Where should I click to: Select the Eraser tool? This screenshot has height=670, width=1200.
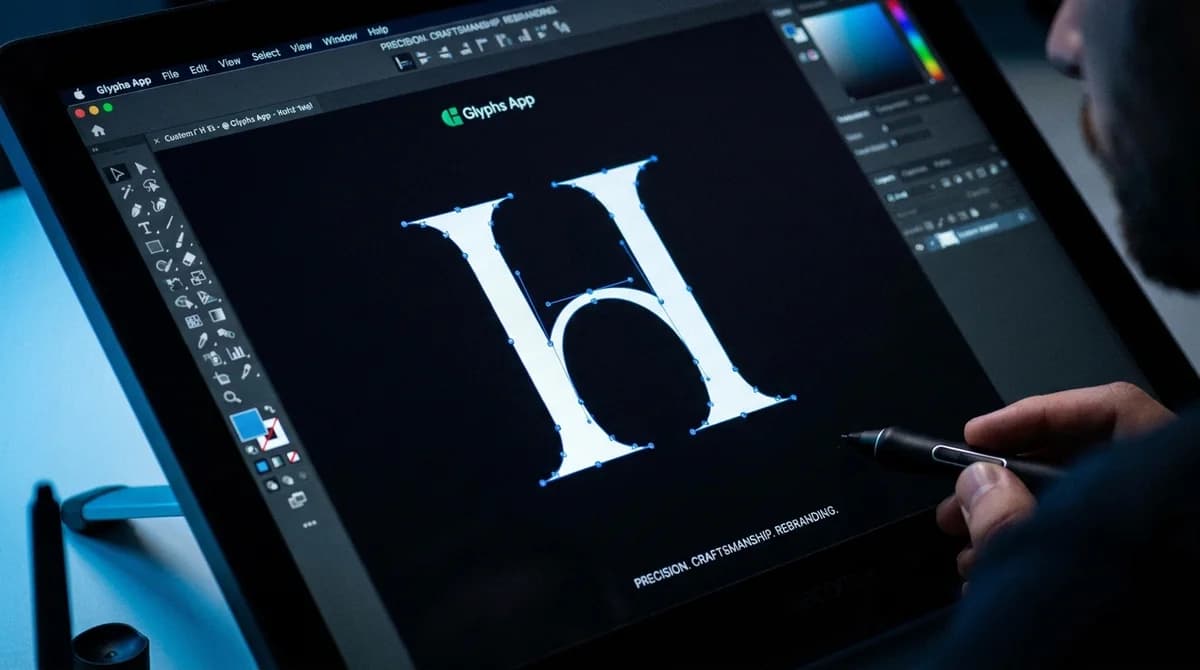coord(189,258)
